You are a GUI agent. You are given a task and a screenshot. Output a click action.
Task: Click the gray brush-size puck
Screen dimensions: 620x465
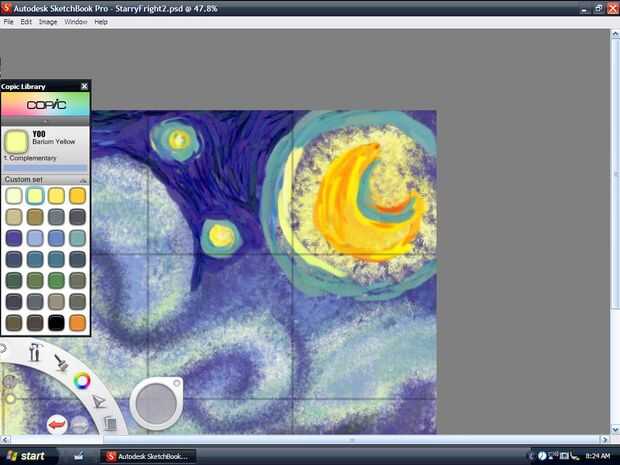point(156,404)
